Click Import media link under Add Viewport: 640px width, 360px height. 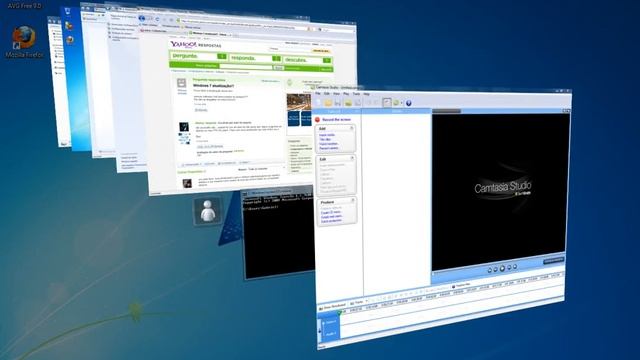click(327, 135)
